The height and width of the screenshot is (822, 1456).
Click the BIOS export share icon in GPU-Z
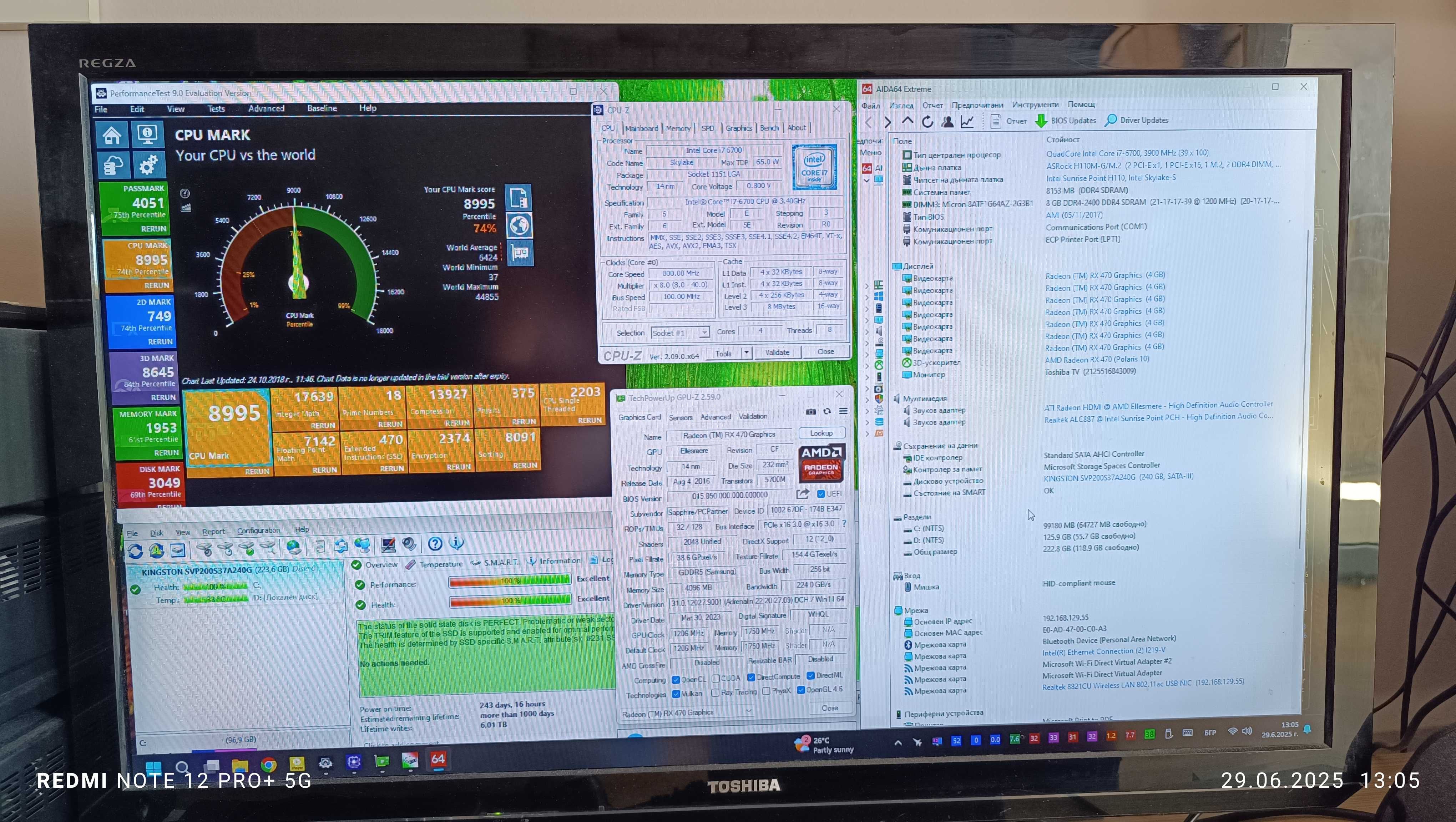pos(803,494)
